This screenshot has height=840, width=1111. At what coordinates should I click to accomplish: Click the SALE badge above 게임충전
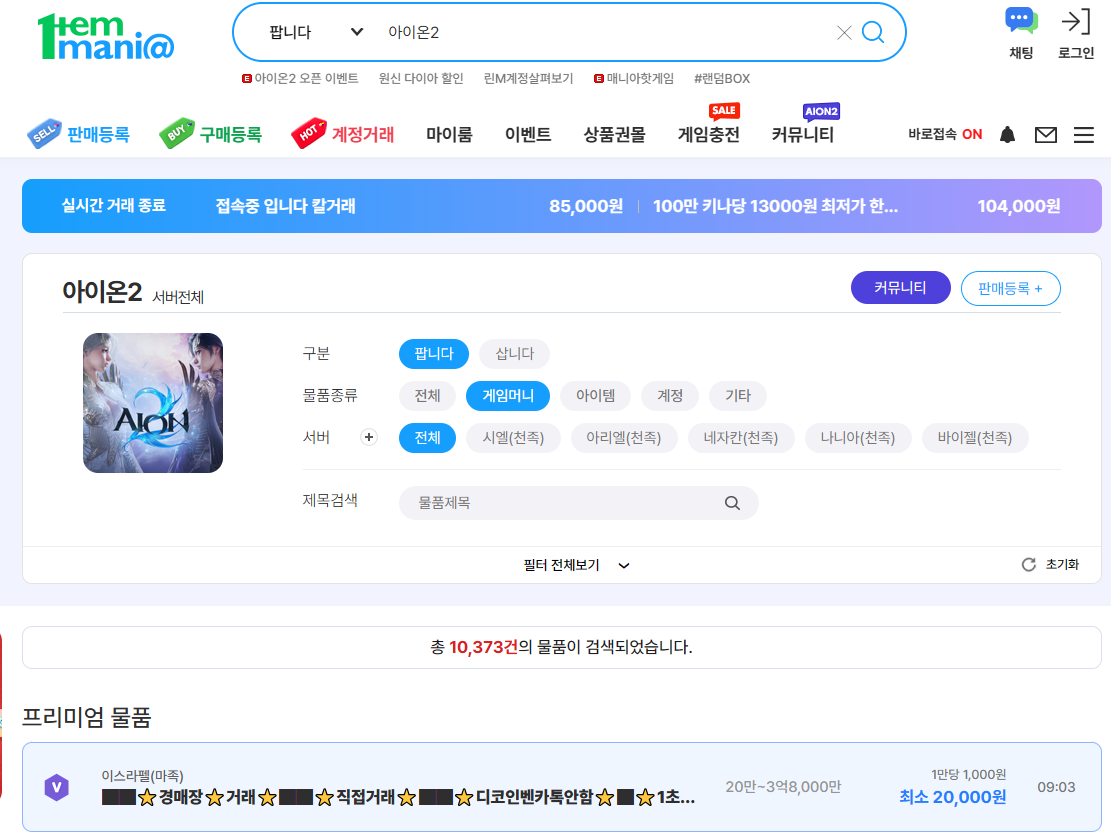click(x=723, y=110)
